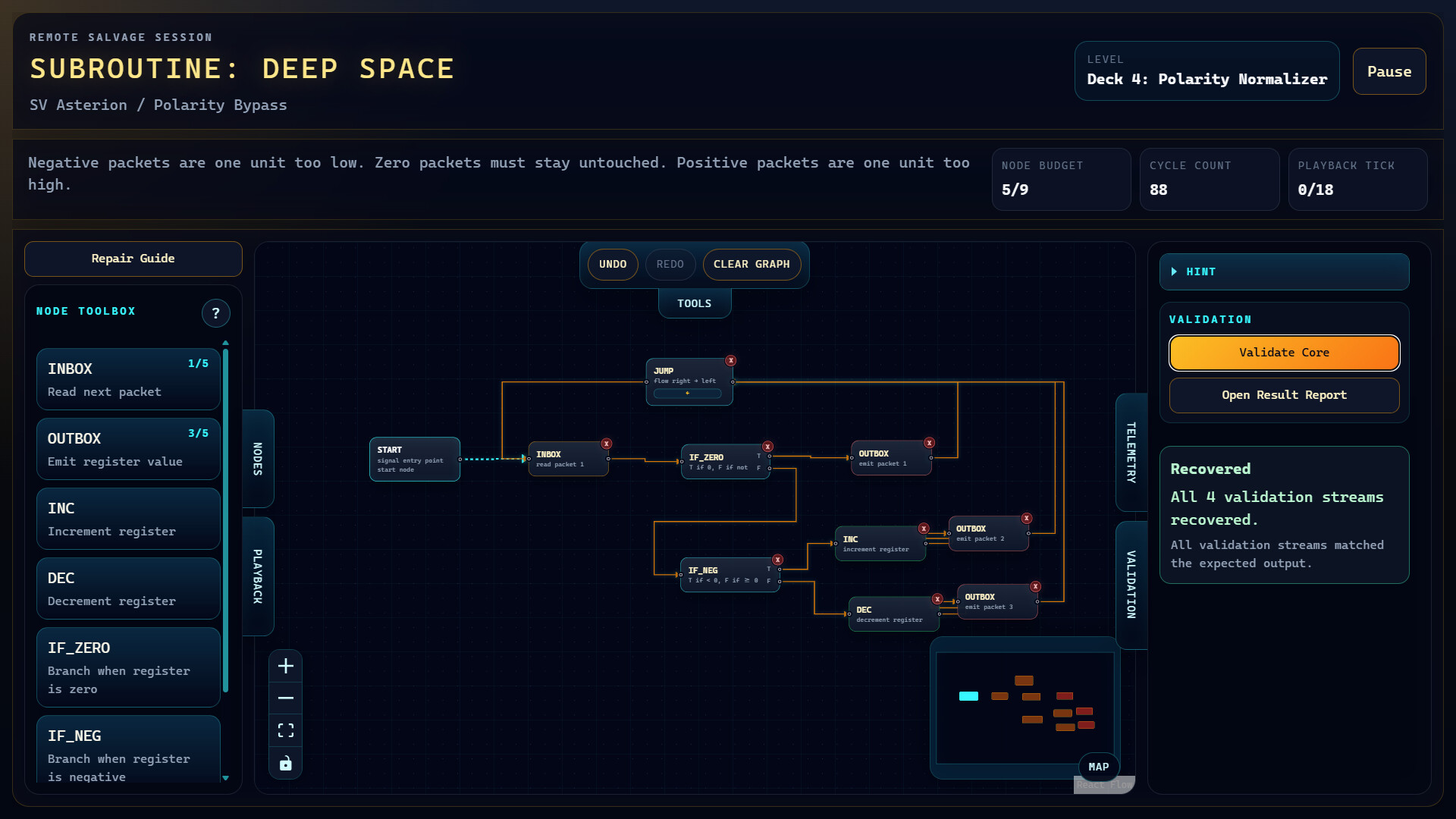This screenshot has height=819, width=1456.
Task: Click the Playback Tick 0/18 value
Action: pyautogui.click(x=1314, y=190)
